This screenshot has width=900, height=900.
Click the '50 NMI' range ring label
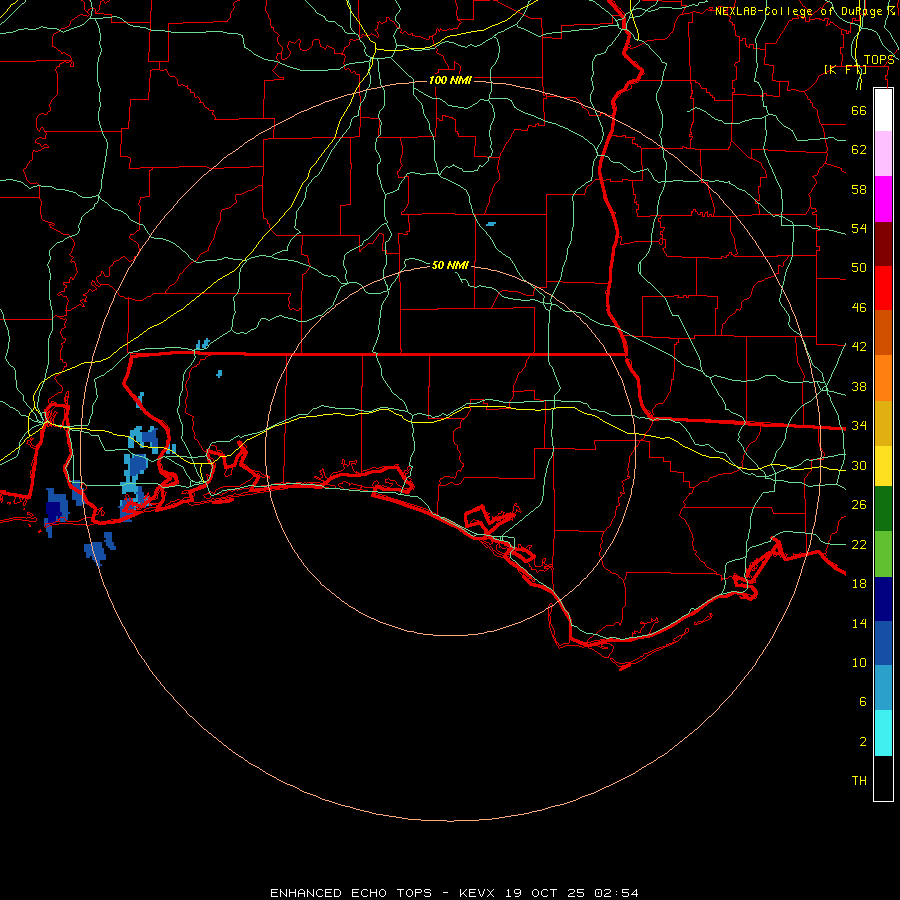click(450, 265)
